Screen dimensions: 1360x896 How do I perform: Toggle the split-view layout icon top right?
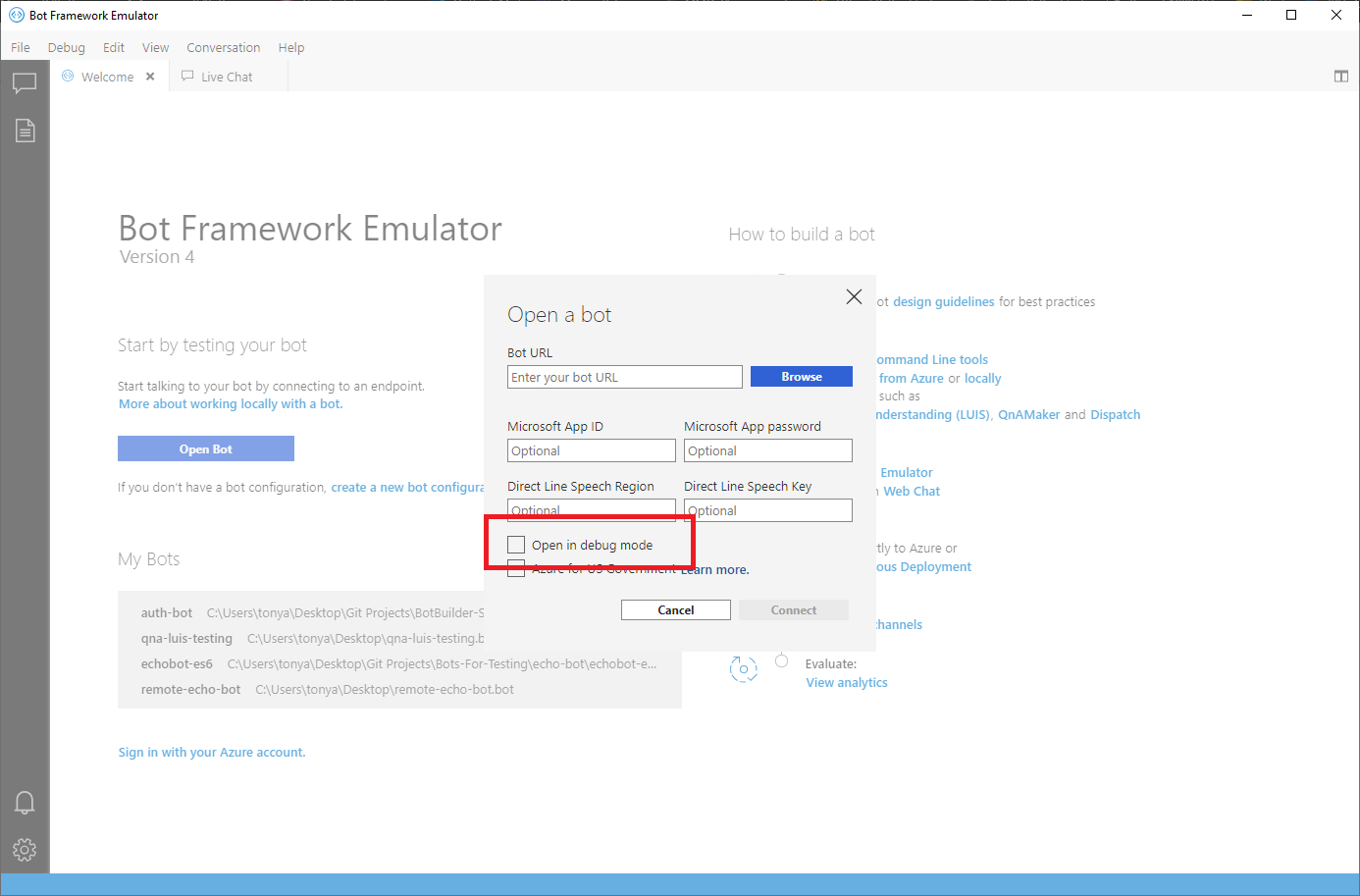(1340, 76)
